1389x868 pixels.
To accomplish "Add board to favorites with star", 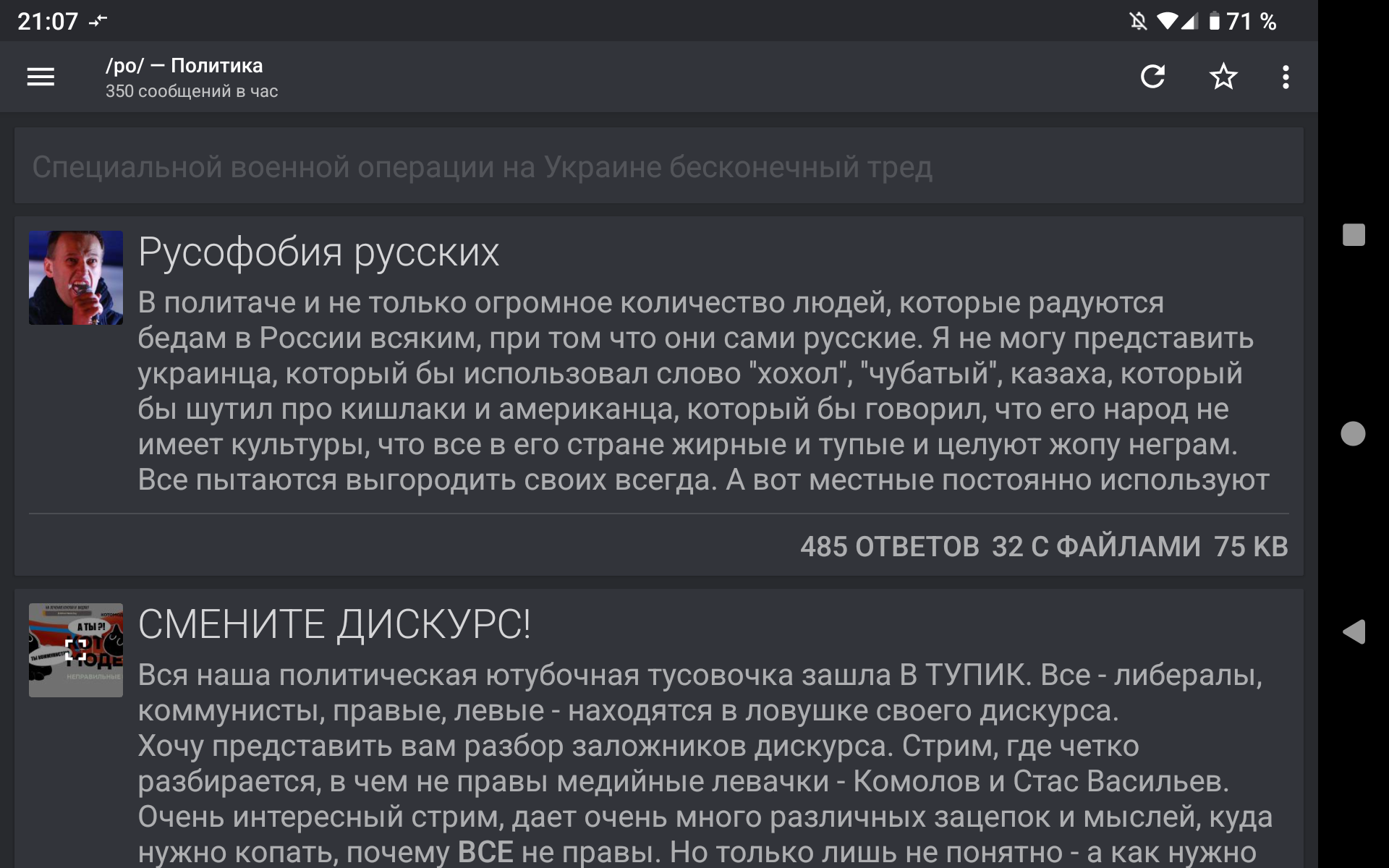I will coord(1223,77).
